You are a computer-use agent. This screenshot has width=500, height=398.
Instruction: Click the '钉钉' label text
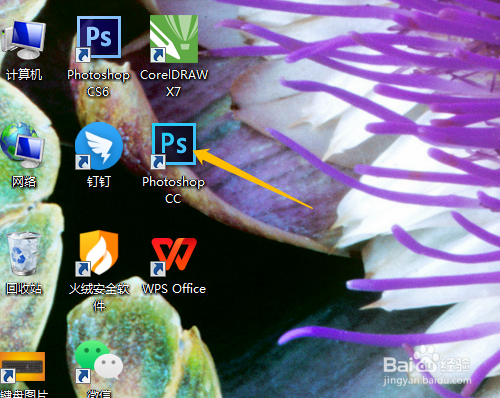pos(99,182)
